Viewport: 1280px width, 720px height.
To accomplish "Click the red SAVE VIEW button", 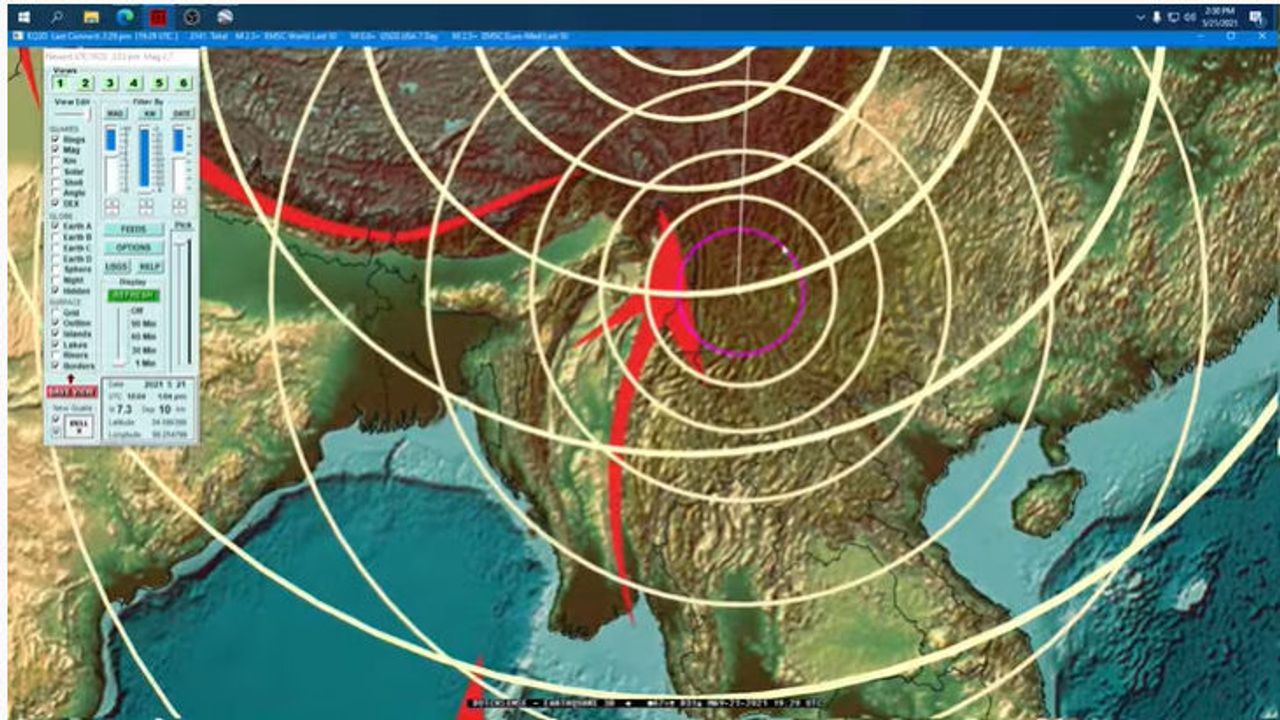I will [72, 391].
